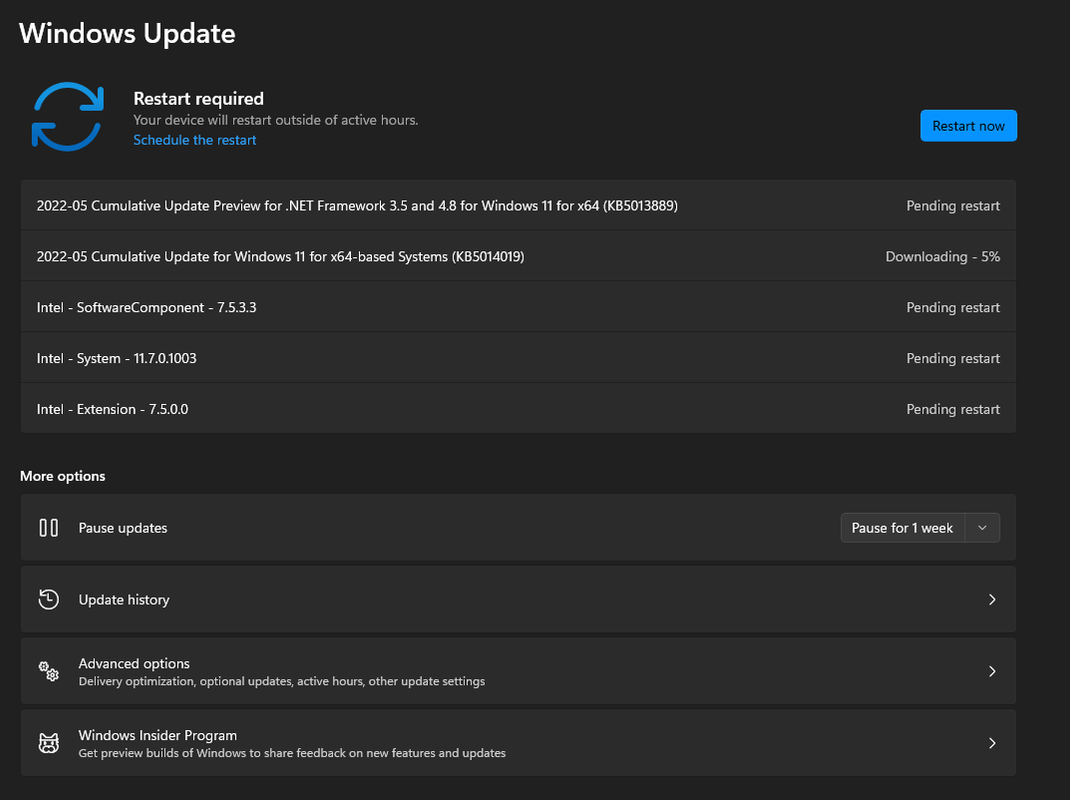Image resolution: width=1070 pixels, height=800 pixels.
Task: Open the Windows Insider Program label
Action: (x=158, y=735)
